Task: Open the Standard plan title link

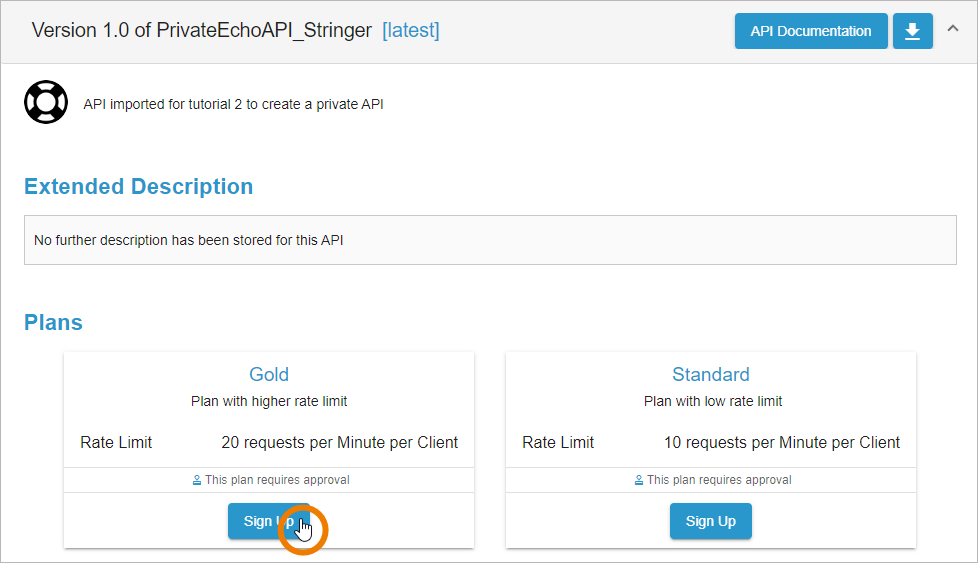Action: tap(711, 375)
